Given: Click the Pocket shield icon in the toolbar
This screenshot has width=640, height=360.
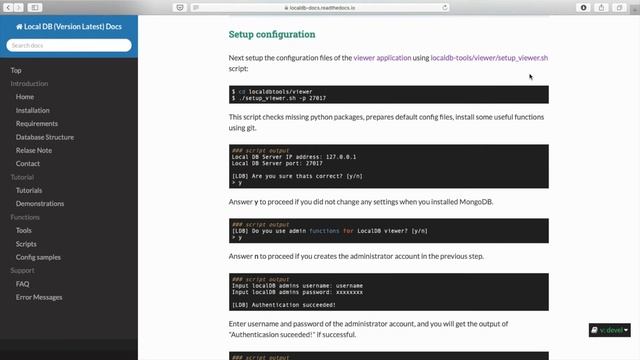Looking at the screenshot, I should point(180,7).
